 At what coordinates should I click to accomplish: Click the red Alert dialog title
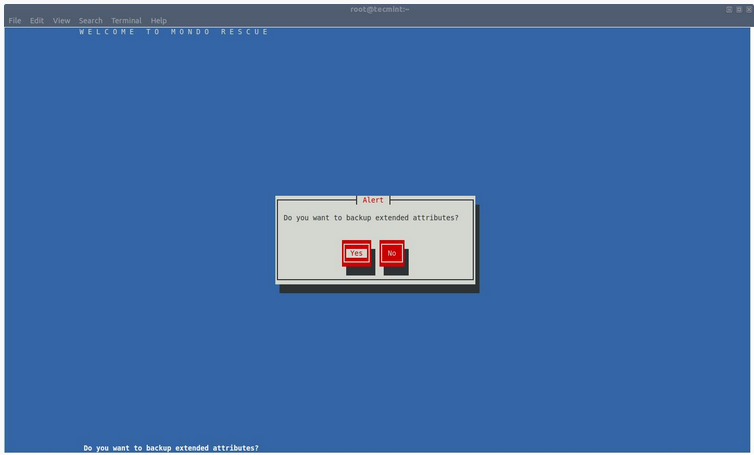(372, 200)
